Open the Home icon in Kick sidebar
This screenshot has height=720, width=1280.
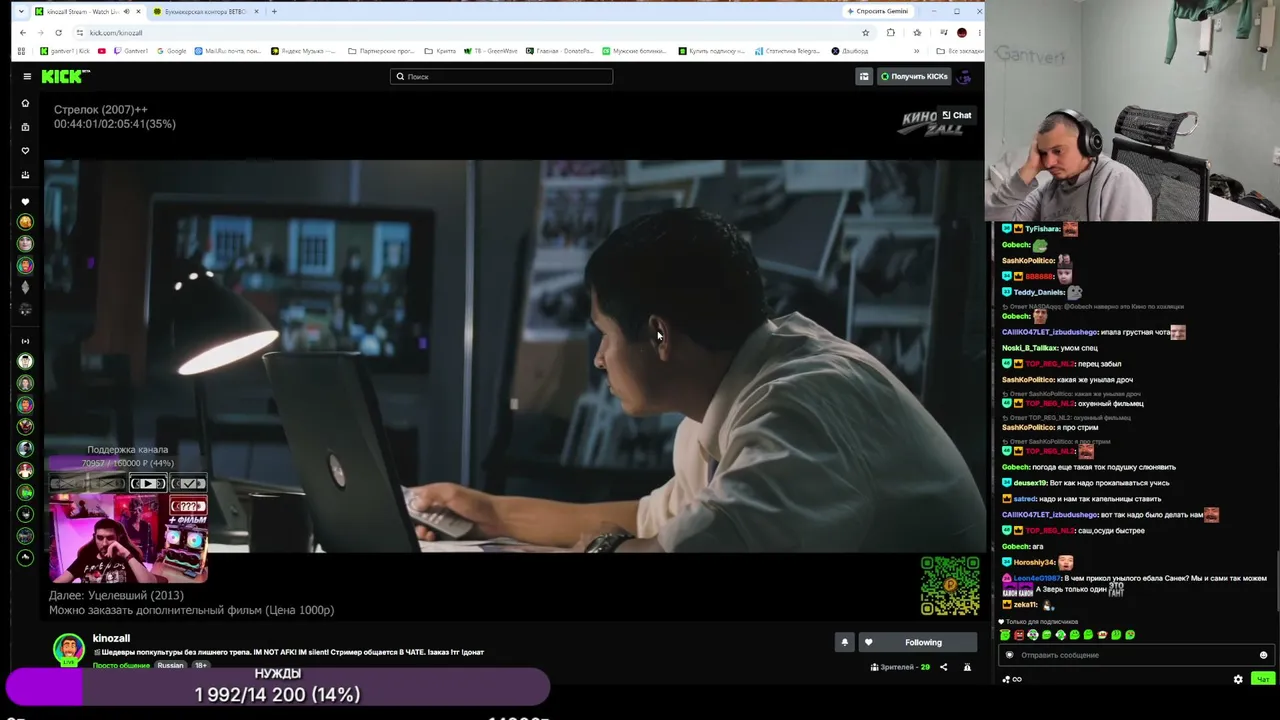[x=25, y=103]
